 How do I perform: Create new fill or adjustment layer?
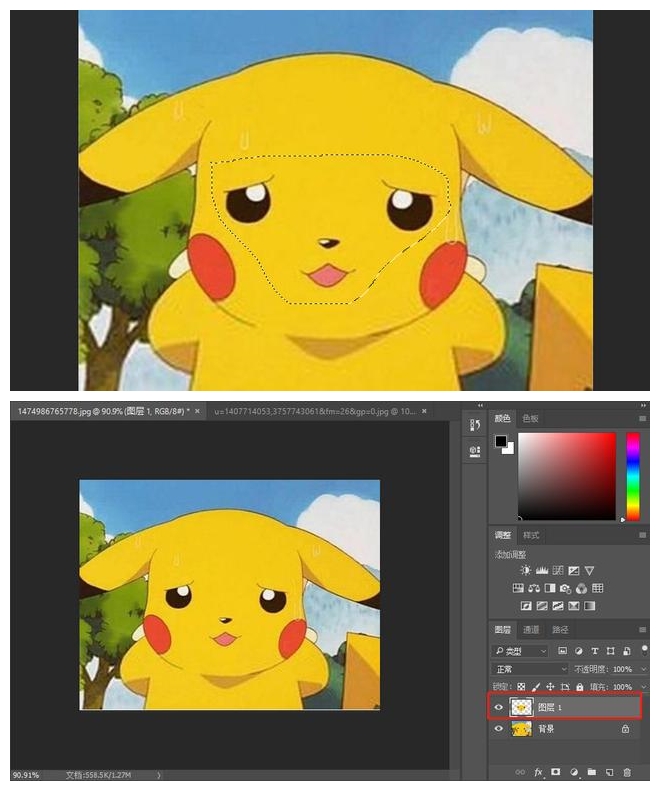coord(574,772)
